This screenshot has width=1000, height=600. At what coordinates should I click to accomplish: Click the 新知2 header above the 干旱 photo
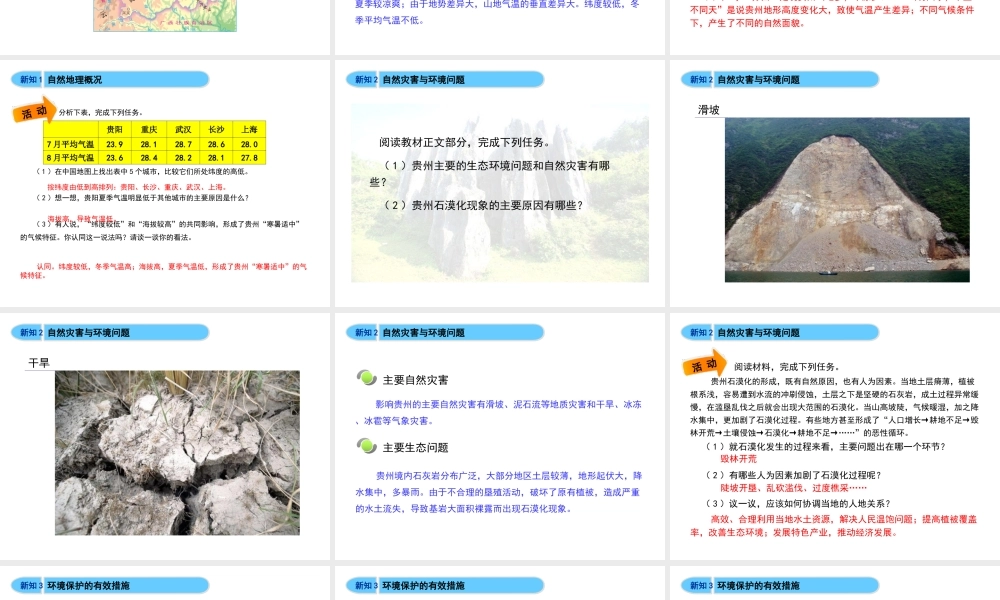point(110,332)
